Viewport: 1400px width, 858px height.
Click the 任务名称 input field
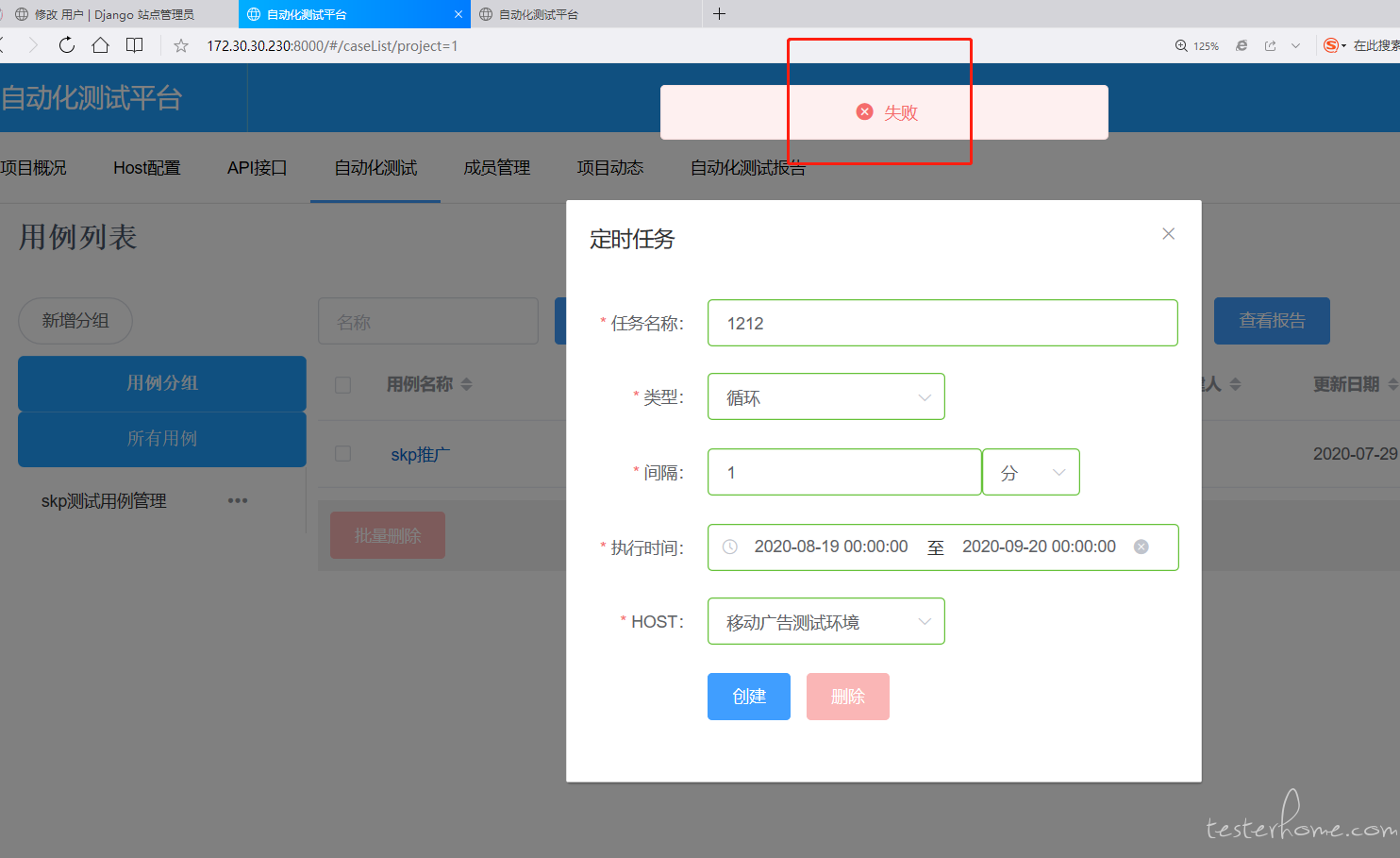pyautogui.click(x=942, y=323)
